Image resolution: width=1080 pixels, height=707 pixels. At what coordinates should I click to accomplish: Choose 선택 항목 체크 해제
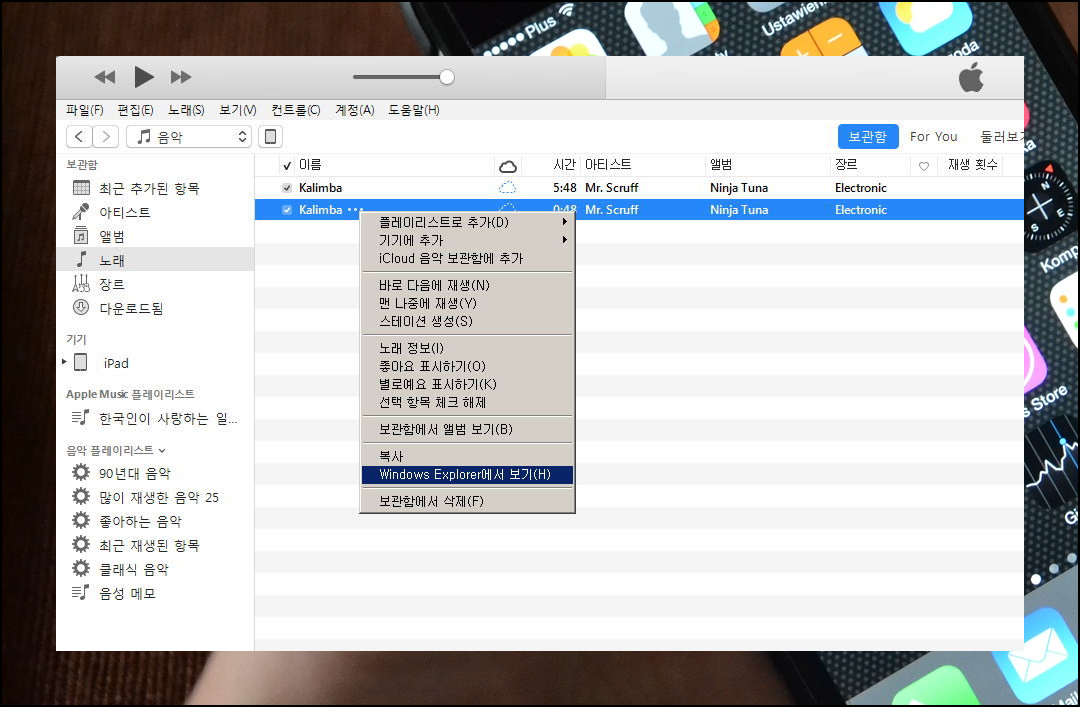tap(468, 402)
